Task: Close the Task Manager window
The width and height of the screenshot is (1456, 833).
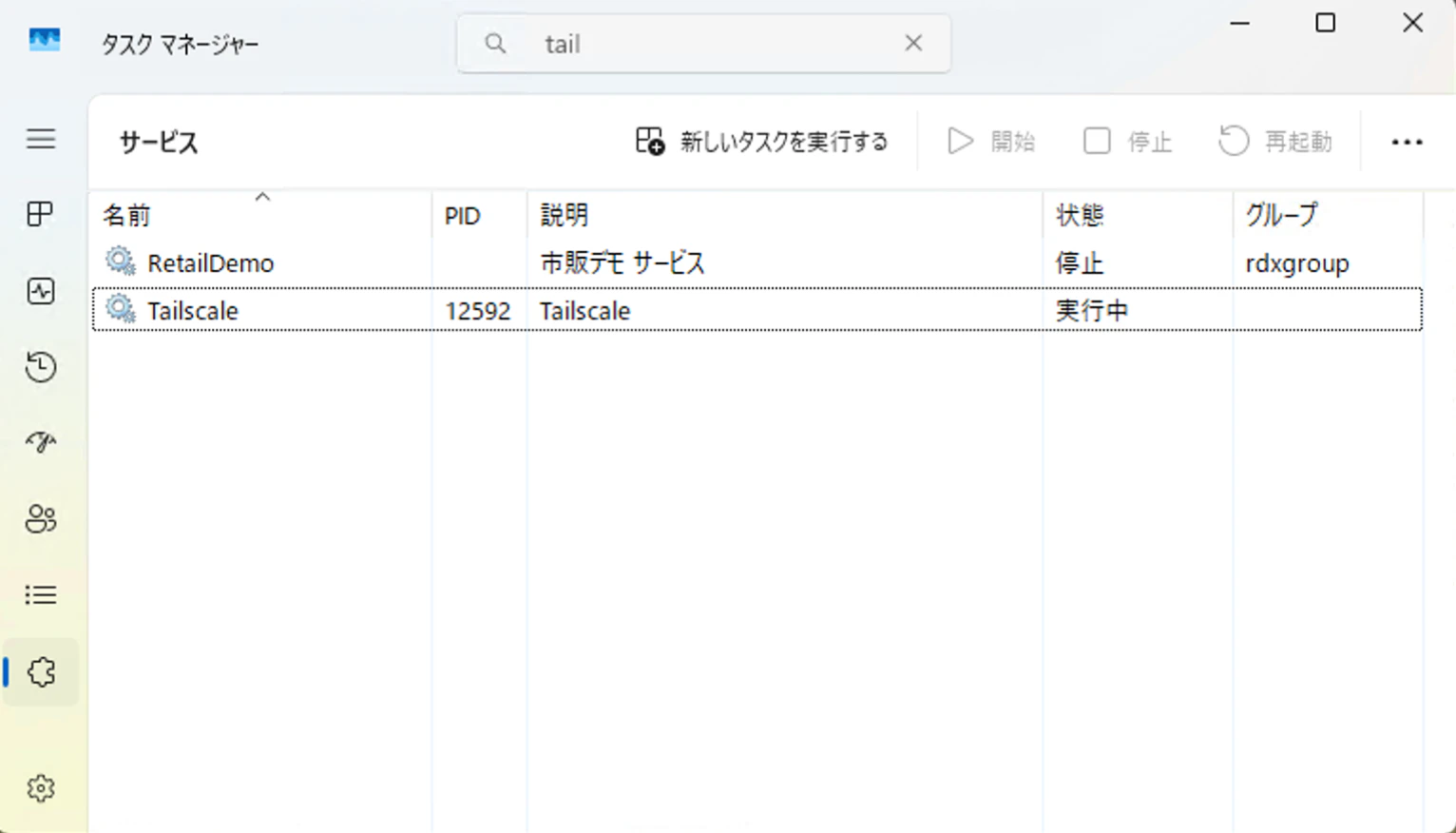Action: click(x=1413, y=23)
